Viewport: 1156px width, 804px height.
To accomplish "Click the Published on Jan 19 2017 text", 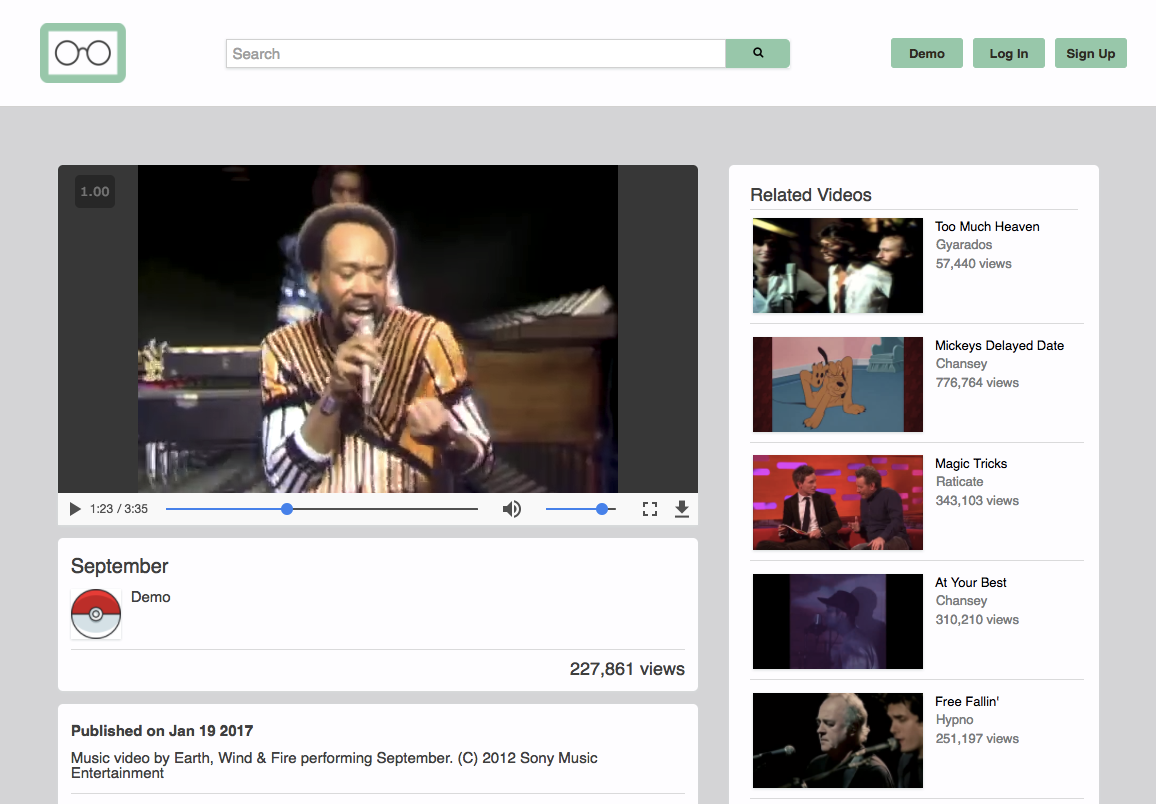I will click(161, 731).
